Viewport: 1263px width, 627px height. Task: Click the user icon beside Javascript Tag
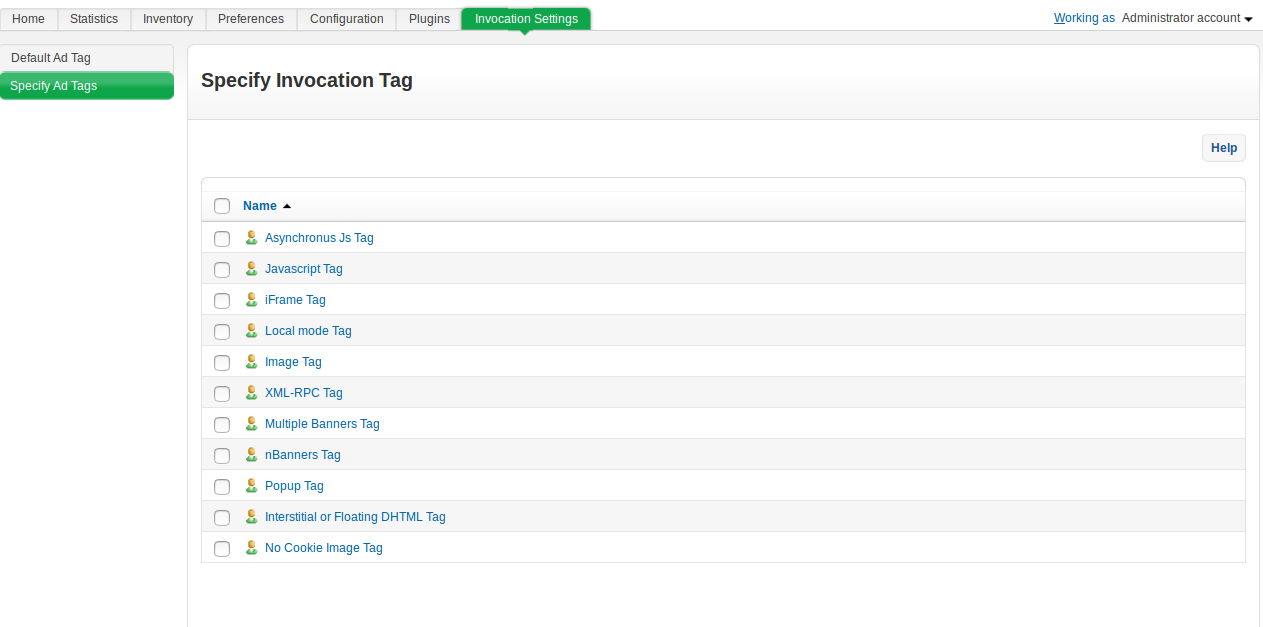point(251,269)
